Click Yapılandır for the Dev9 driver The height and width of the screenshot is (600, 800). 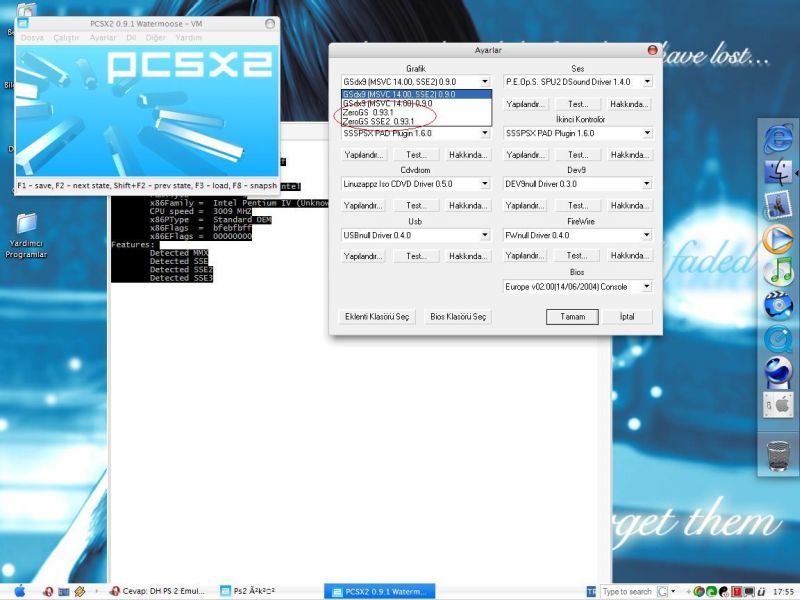point(525,206)
